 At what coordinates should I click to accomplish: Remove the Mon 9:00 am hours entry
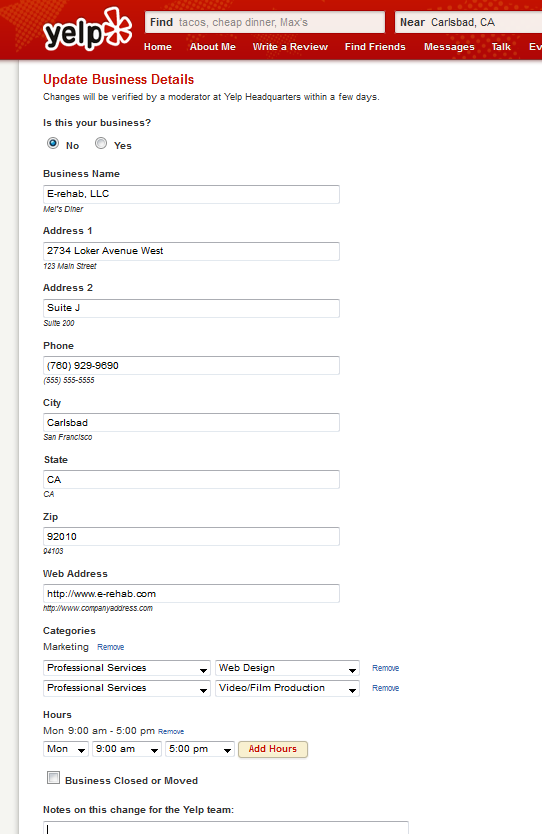(x=171, y=732)
